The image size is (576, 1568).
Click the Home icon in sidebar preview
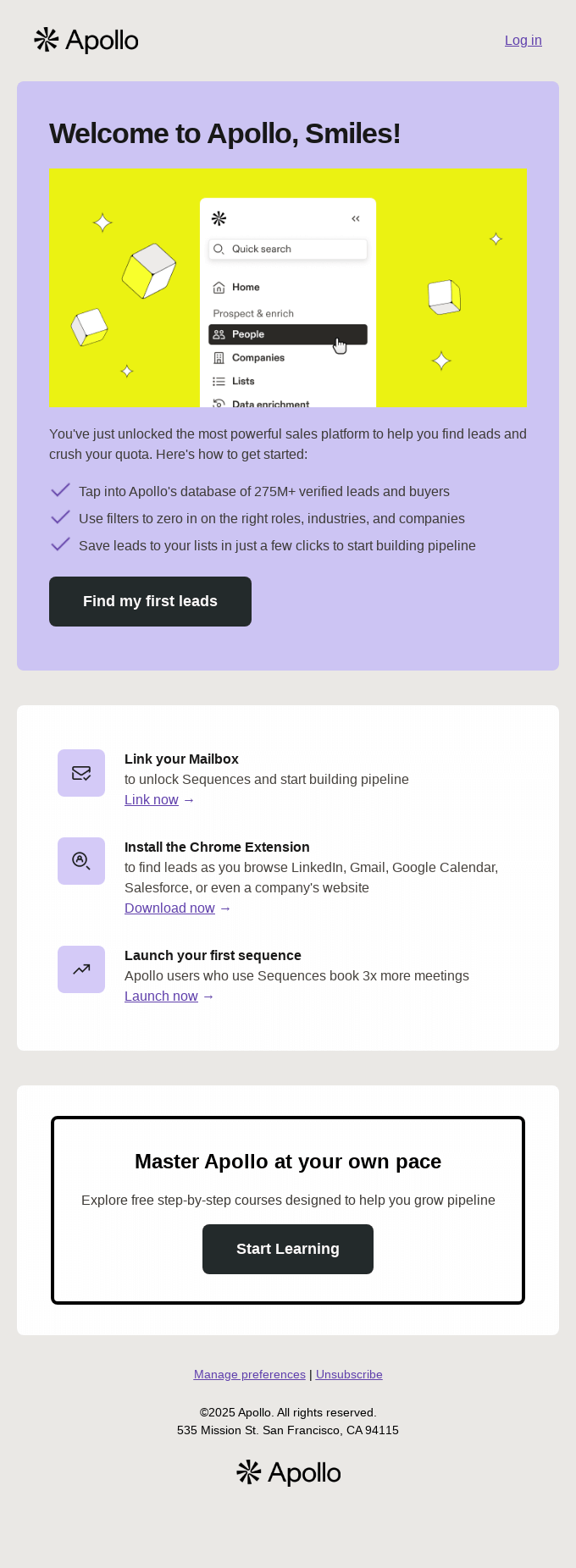tap(219, 288)
